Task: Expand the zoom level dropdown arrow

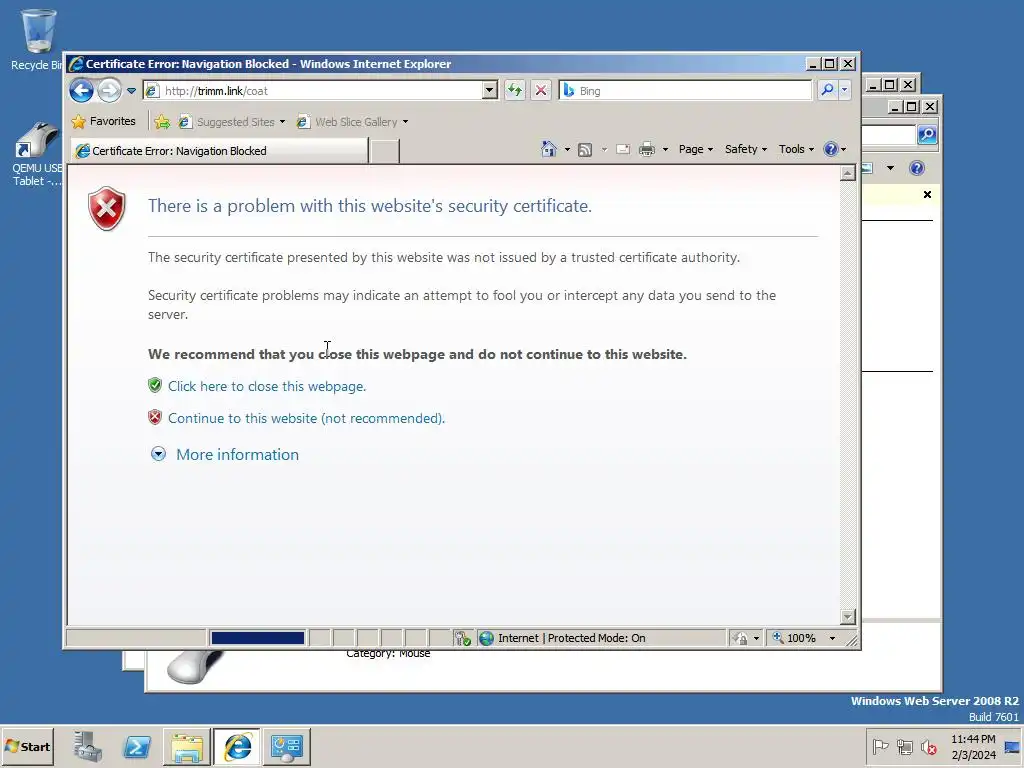Action: (x=832, y=638)
